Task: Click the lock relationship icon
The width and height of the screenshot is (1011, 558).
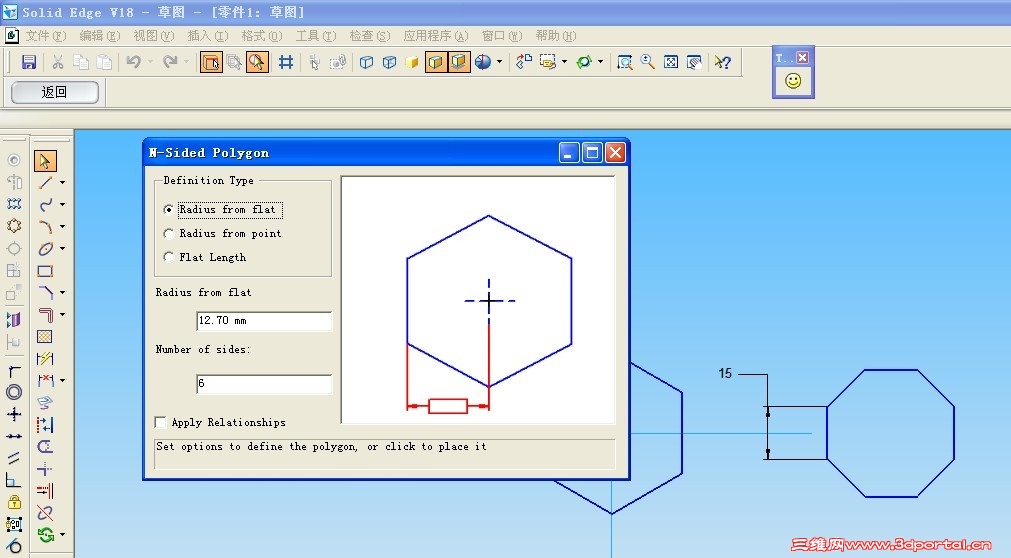Action: click(14, 502)
